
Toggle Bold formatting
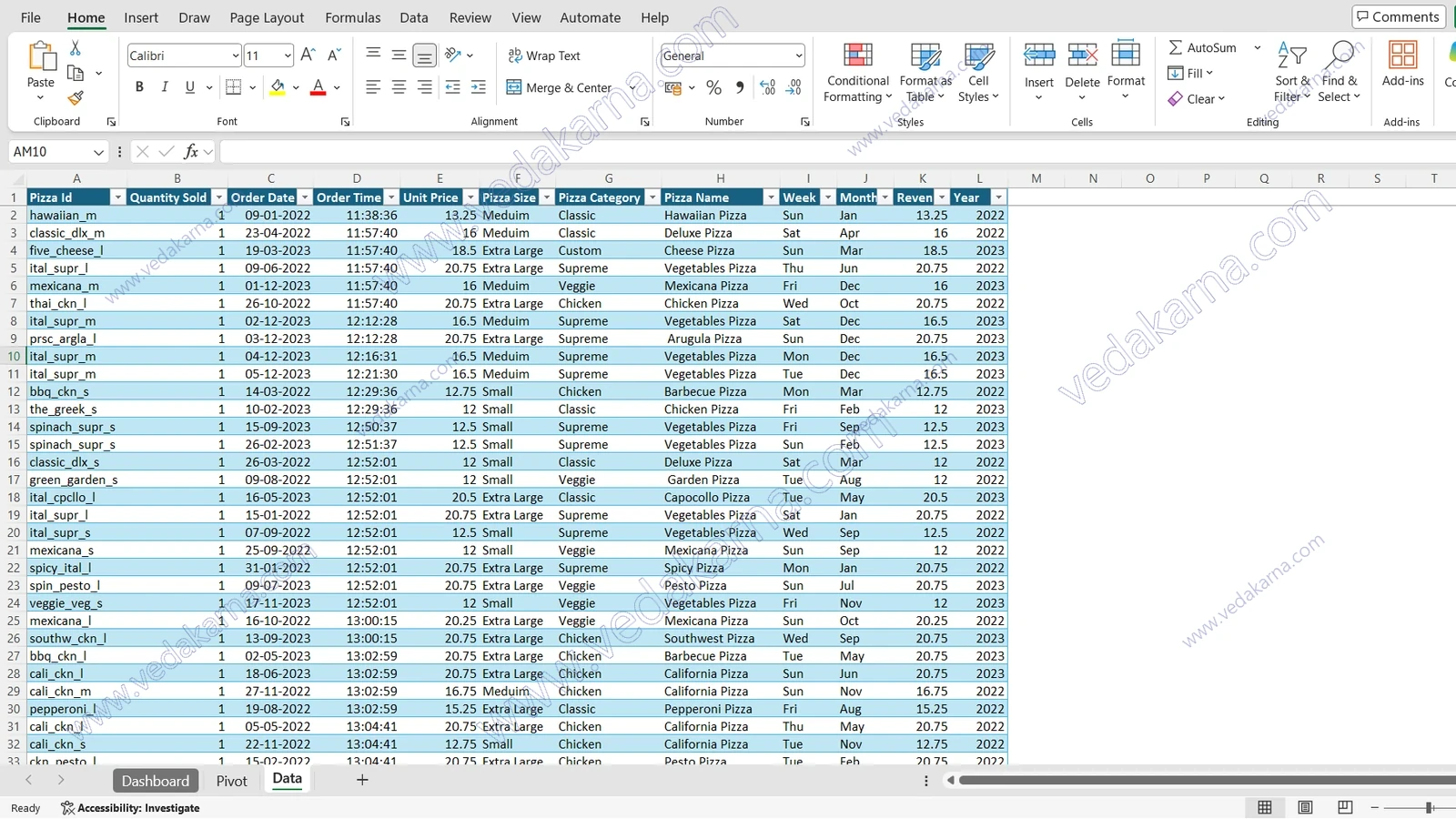(139, 87)
